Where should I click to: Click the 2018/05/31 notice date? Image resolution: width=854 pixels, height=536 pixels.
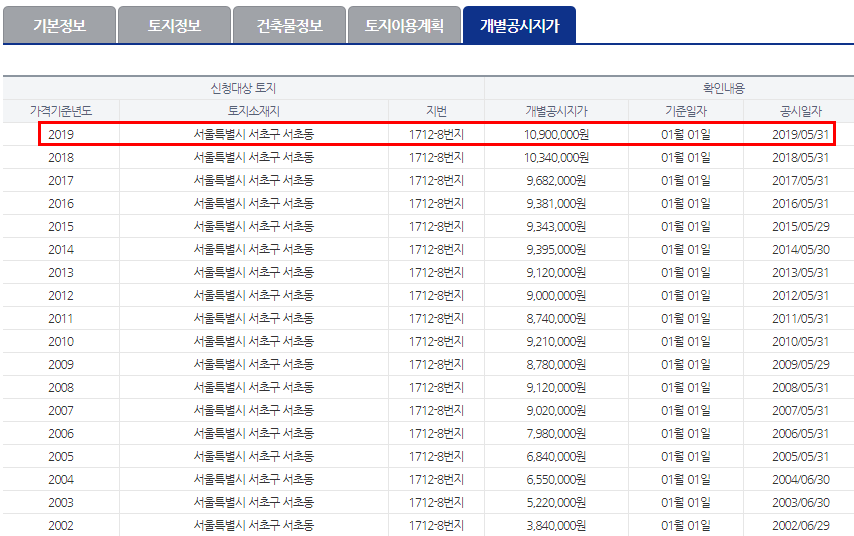(801, 157)
